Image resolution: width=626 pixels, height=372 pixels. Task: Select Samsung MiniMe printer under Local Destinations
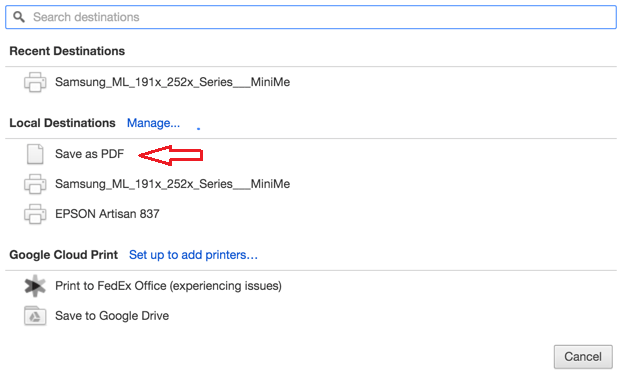(172, 184)
